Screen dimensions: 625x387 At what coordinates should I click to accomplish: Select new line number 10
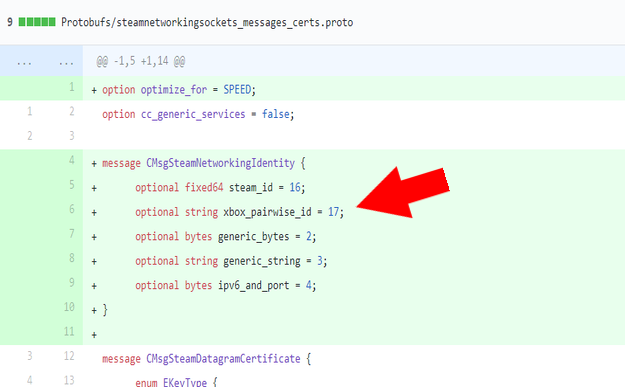coord(69,307)
